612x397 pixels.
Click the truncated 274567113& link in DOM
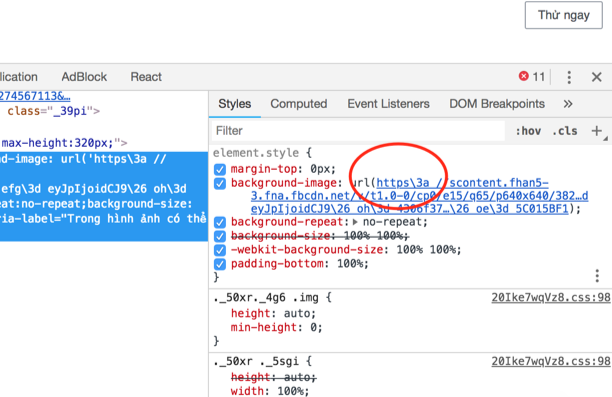[35, 96]
